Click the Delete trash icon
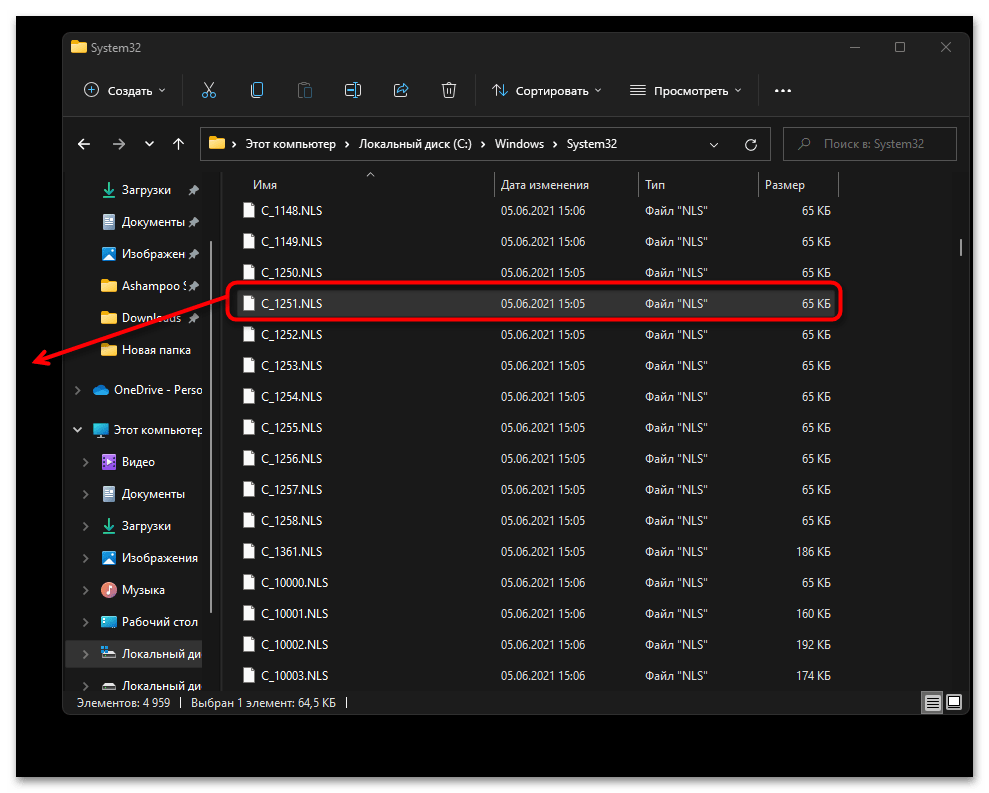The width and height of the screenshot is (989, 793). [x=448, y=90]
